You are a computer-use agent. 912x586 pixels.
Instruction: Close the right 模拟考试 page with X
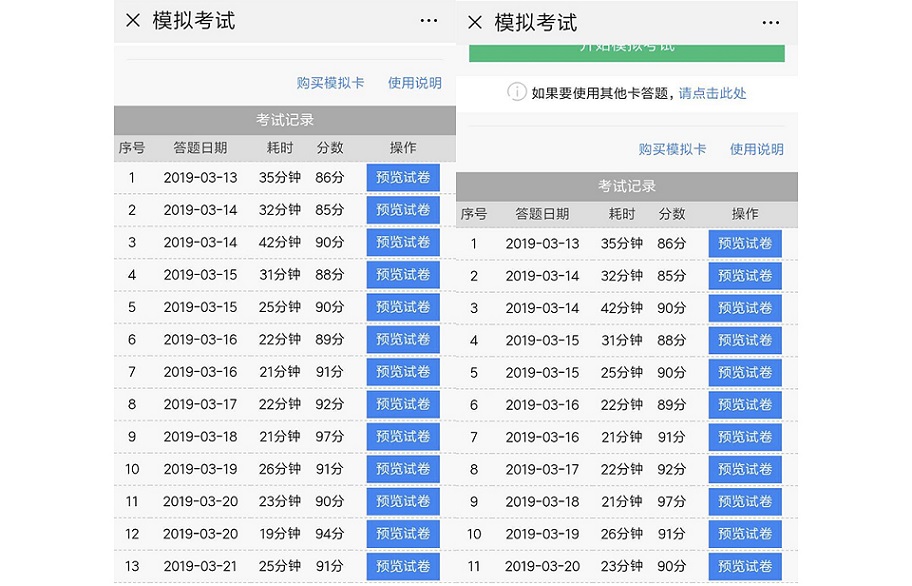click(x=475, y=22)
